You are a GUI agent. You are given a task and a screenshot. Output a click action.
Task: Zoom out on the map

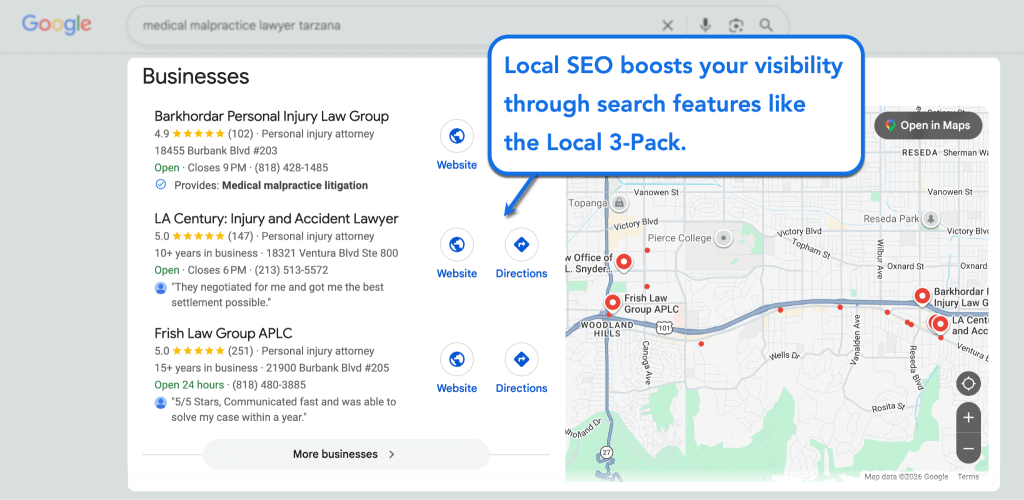[968, 448]
